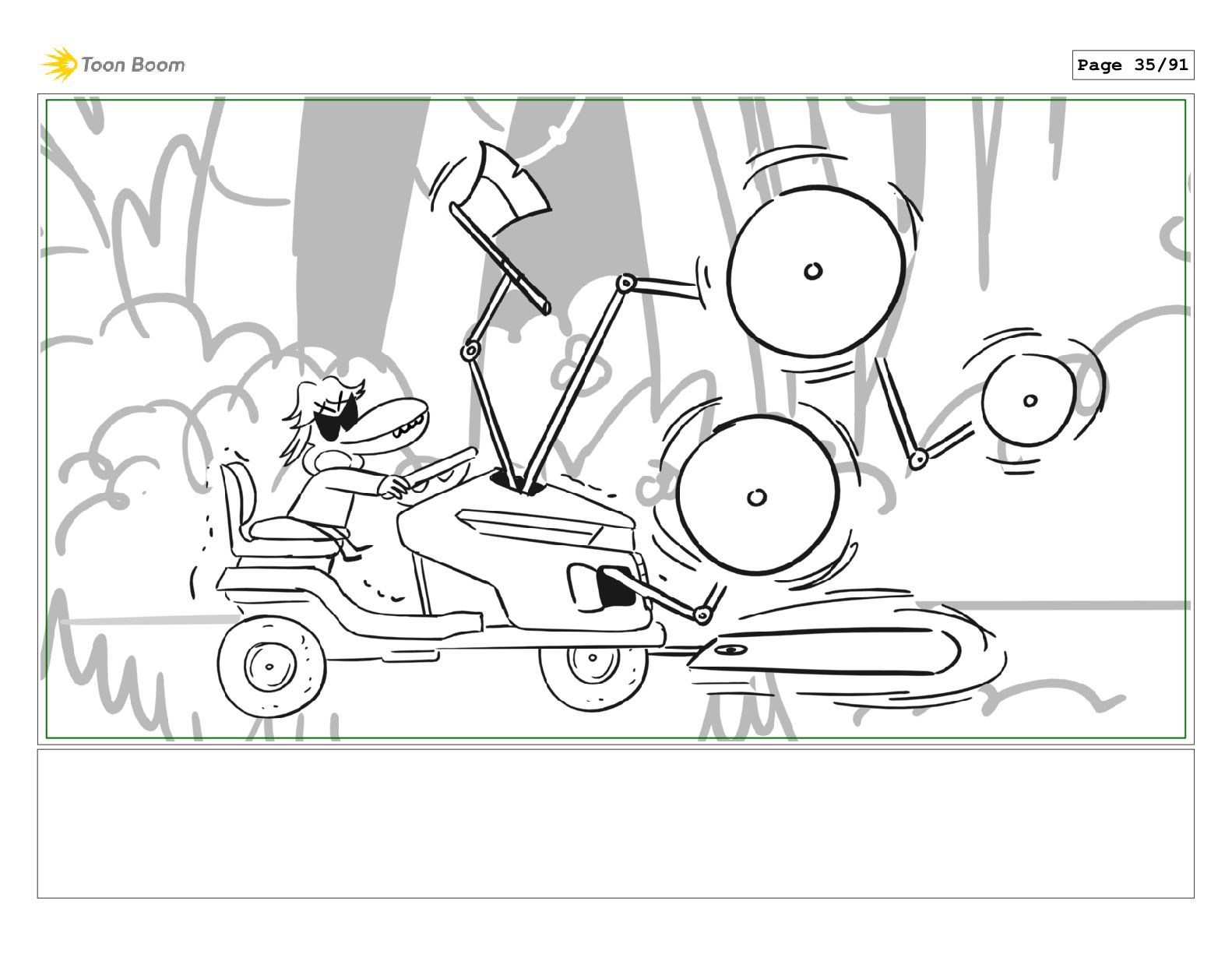This screenshot has height=954, width=1232.
Task: Click the mower's black headlight opening
Action: pyautogui.click(x=615, y=590)
